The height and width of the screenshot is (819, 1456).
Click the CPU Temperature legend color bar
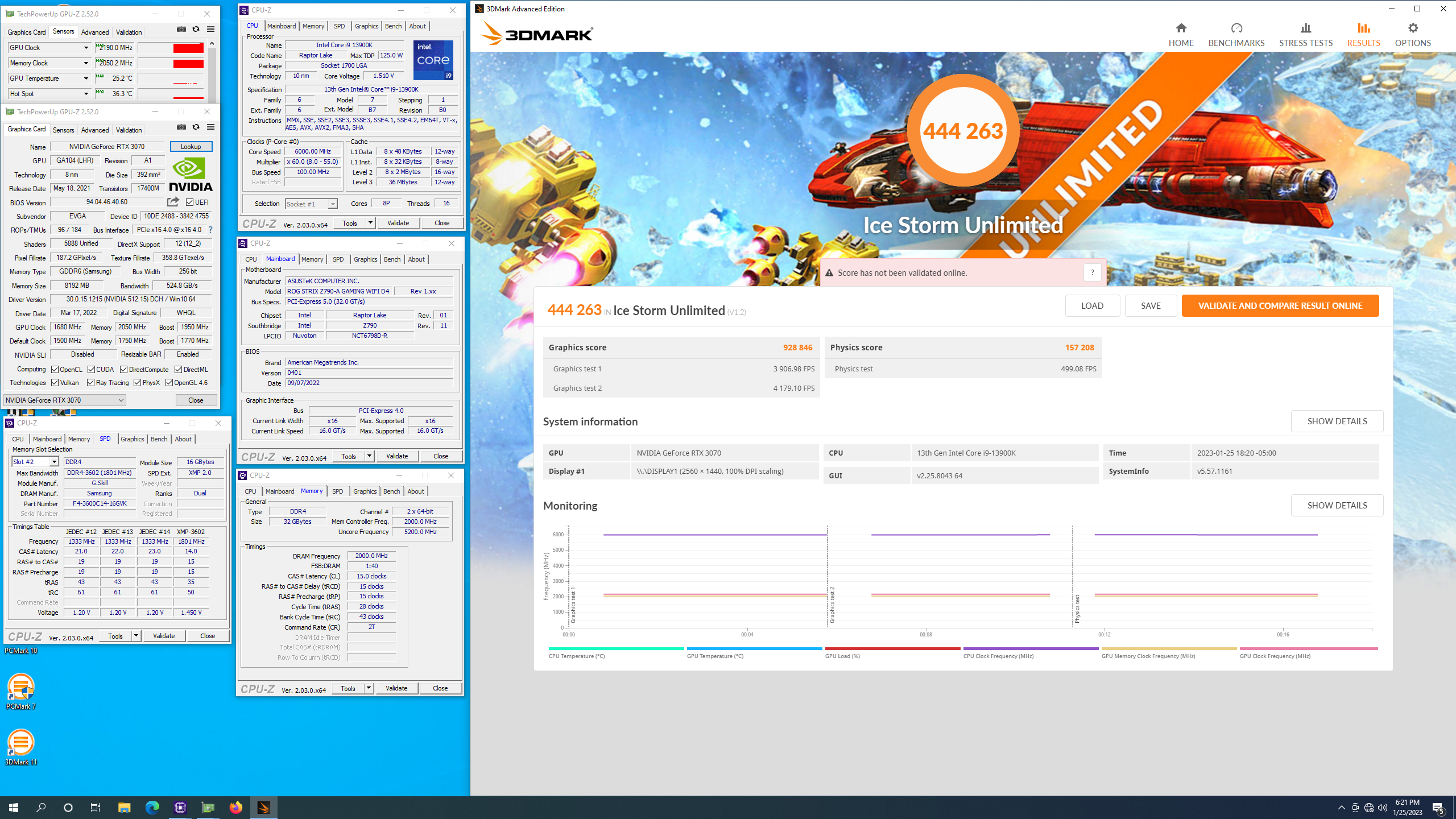tap(616, 648)
